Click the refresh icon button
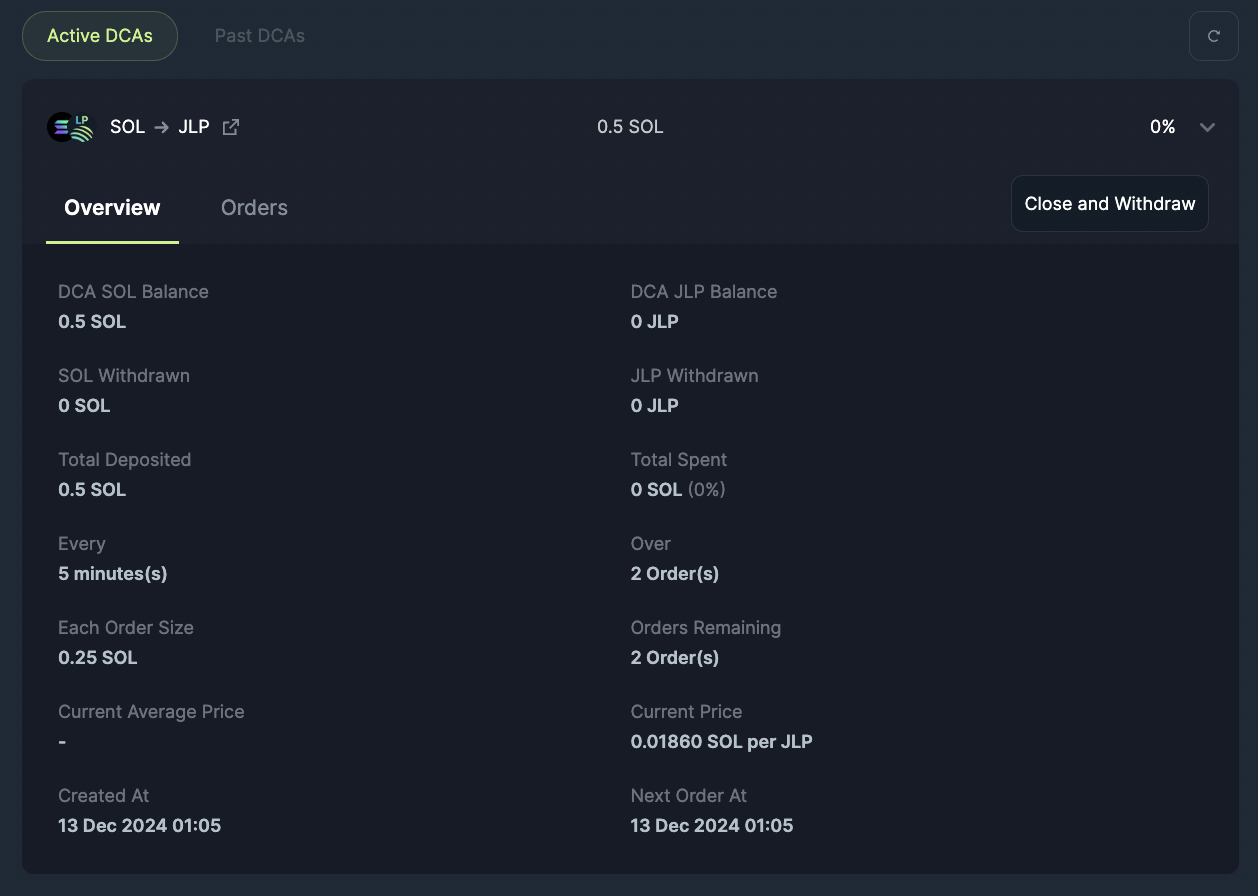 coord(1213,36)
